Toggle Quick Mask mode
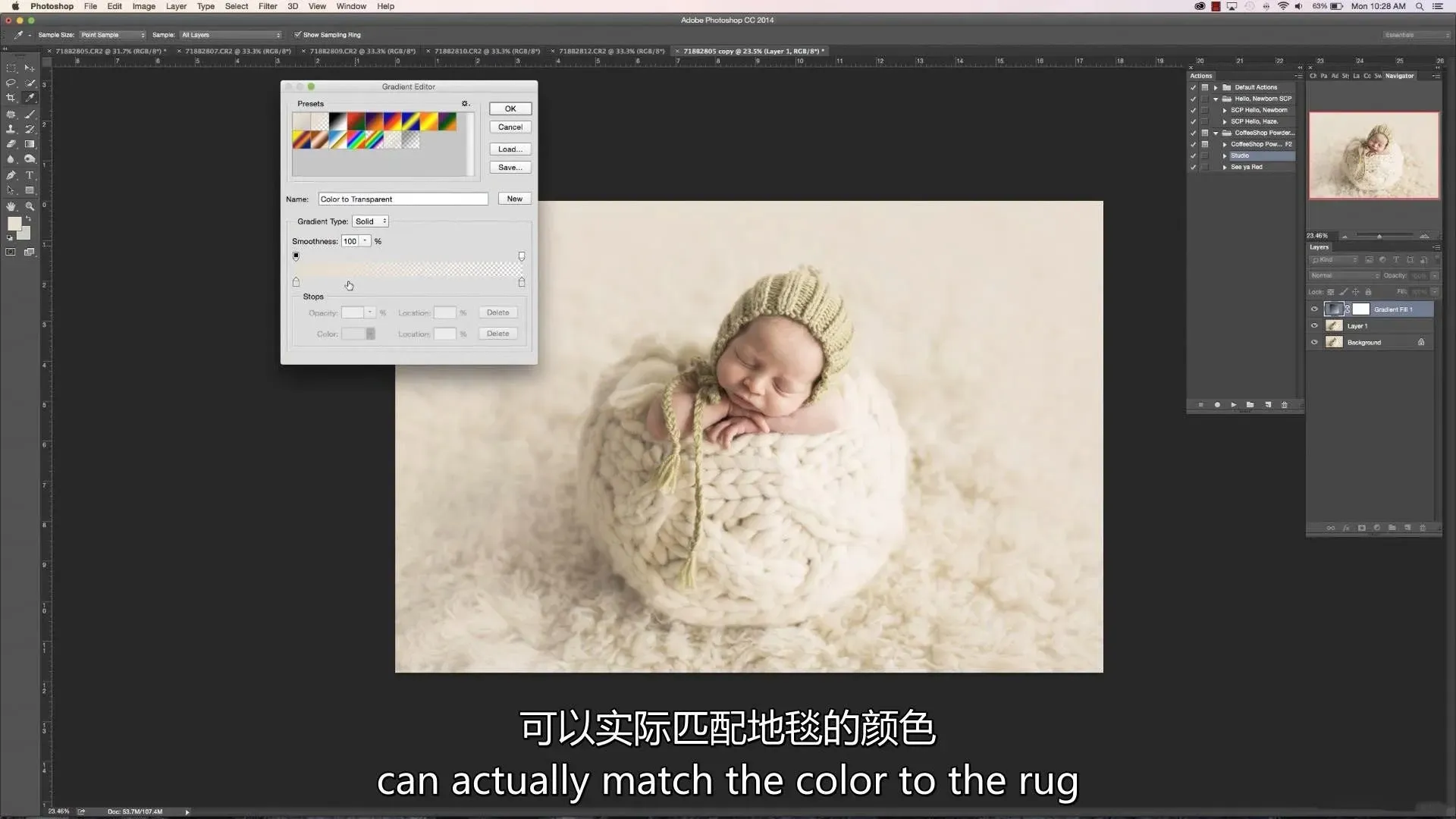This screenshot has height=819, width=1456. 11,253
